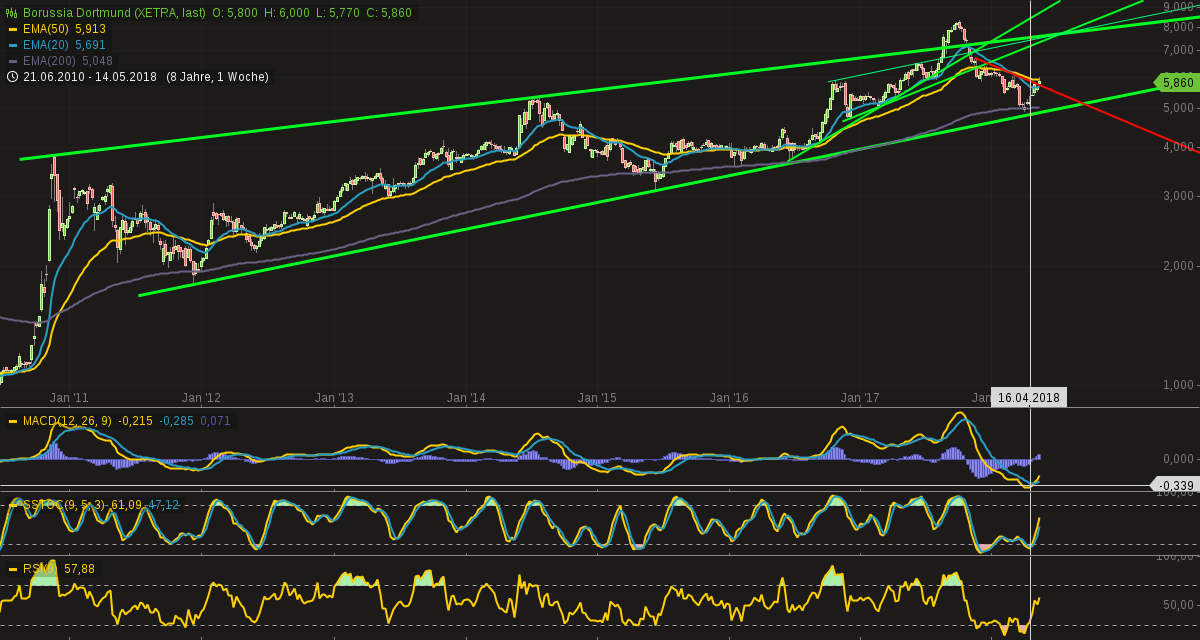Image resolution: width=1200 pixels, height=640 pixels.
Task: Click the EMA(50) 5,913 legend label
Action: [x=64, y=29]
